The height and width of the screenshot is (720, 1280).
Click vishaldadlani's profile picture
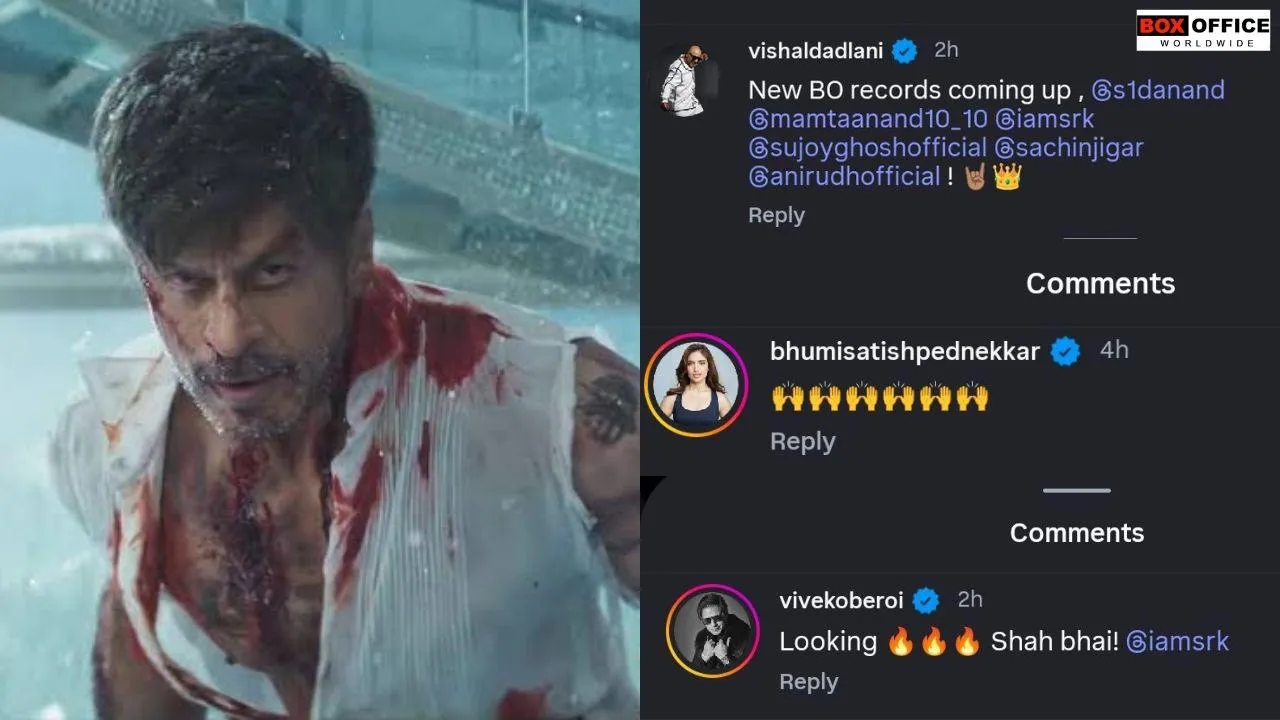(x=688, y=78)
